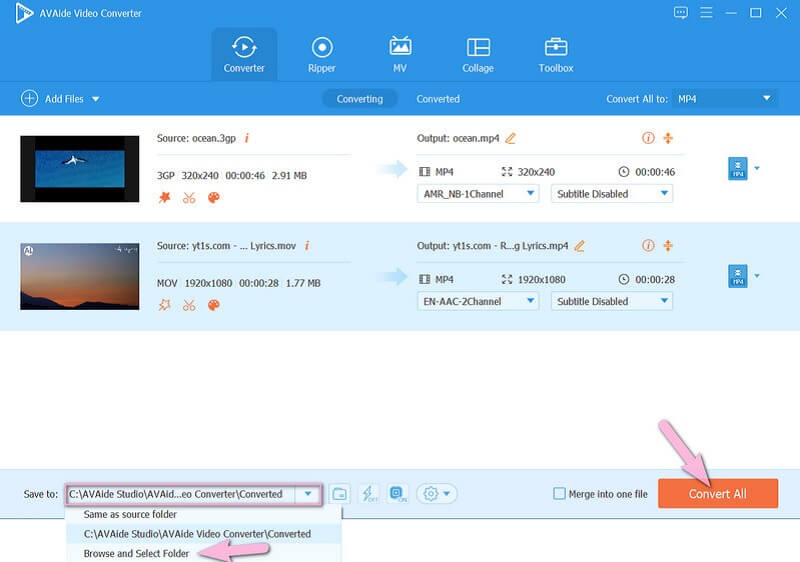
Task: Toggle the GPU chip icon
Action: click(397, 493)
